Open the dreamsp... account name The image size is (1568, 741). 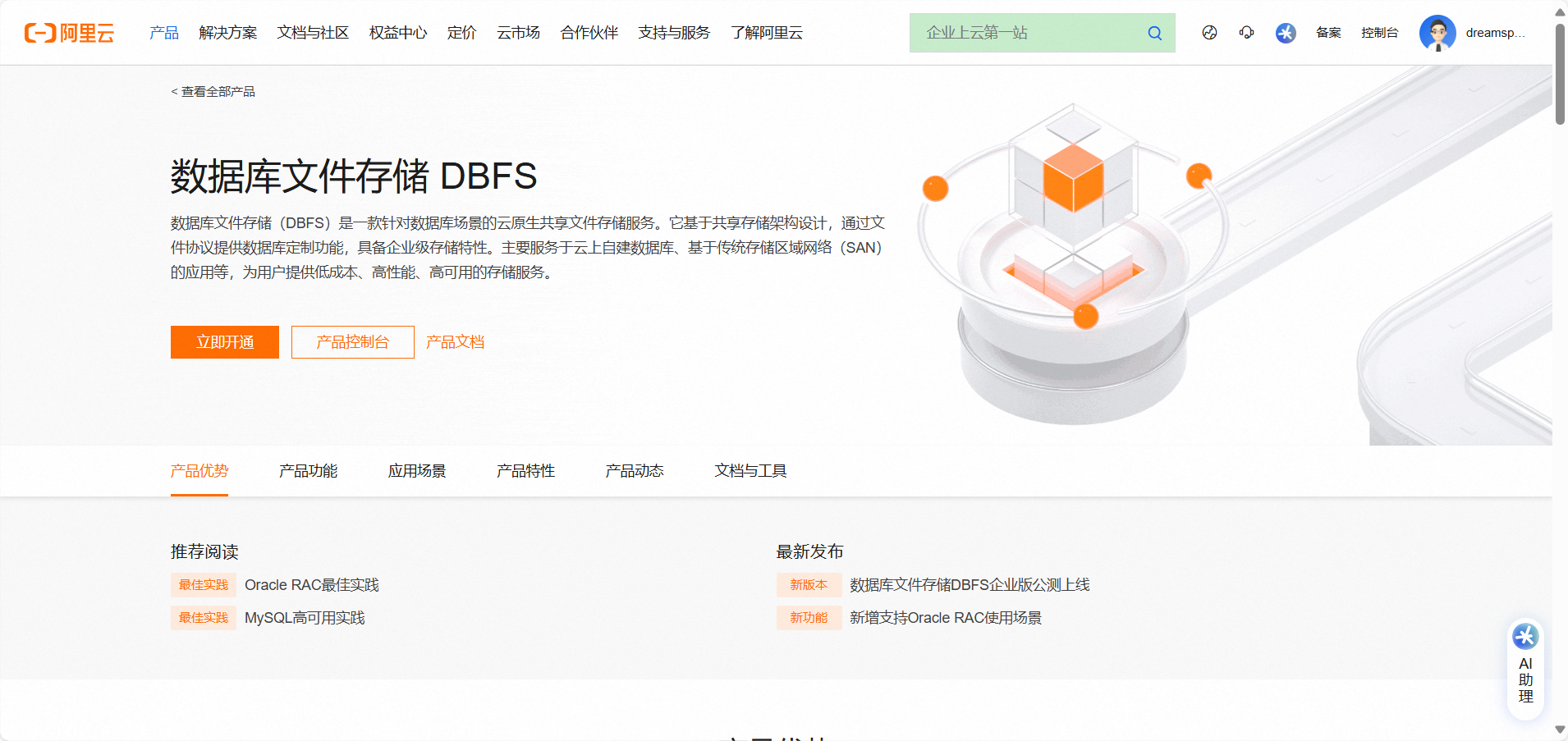(1495, 33)
